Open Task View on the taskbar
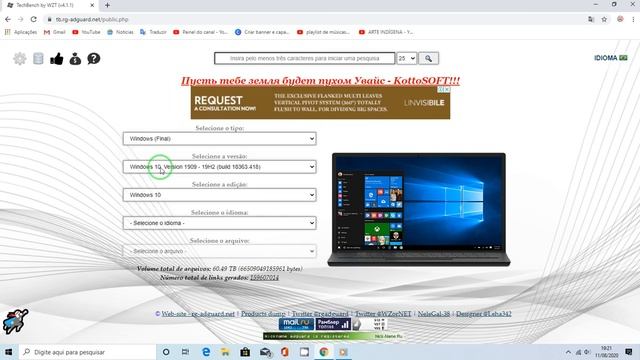 (185, 352)
